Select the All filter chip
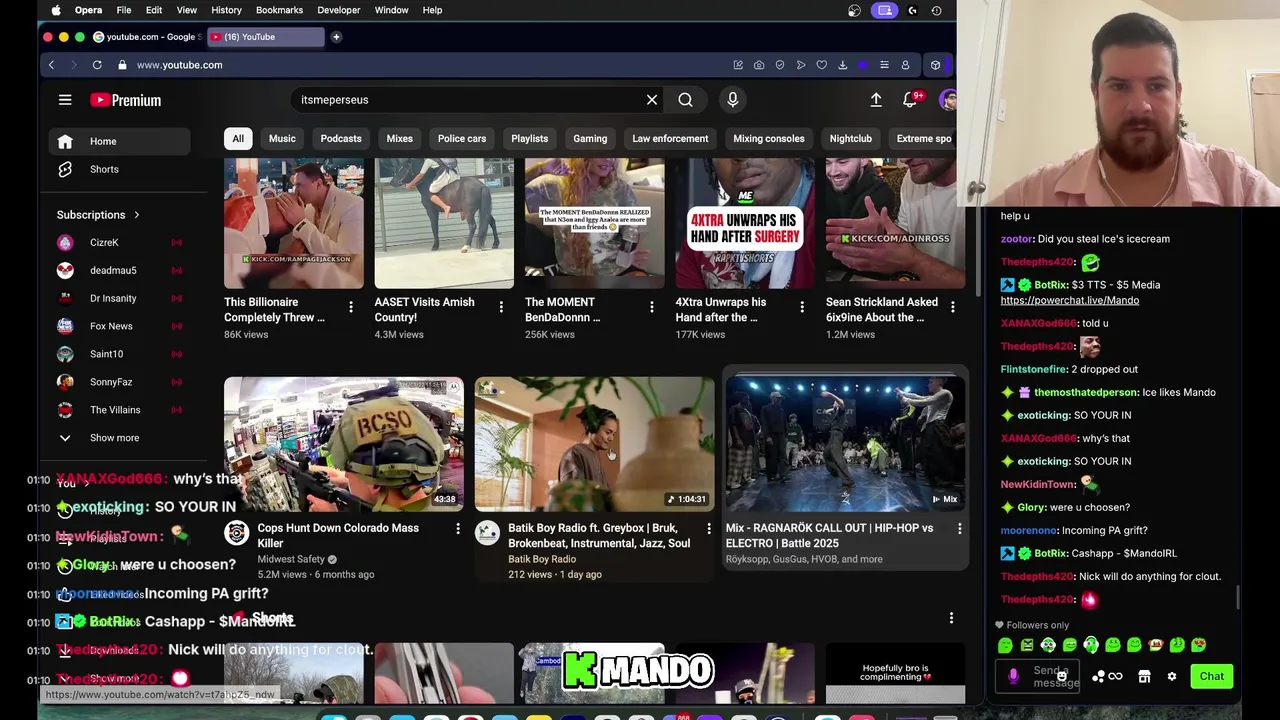This screenshot has width=1280, height=720. (238, 139)
